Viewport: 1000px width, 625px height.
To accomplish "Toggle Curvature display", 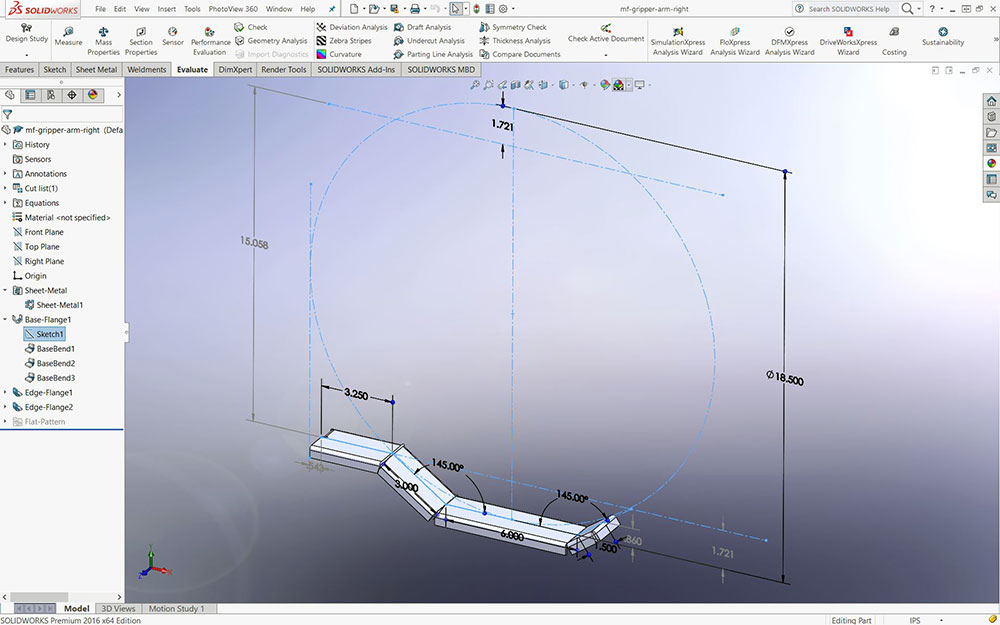I will pyautogui.click(x=338, y=54).
